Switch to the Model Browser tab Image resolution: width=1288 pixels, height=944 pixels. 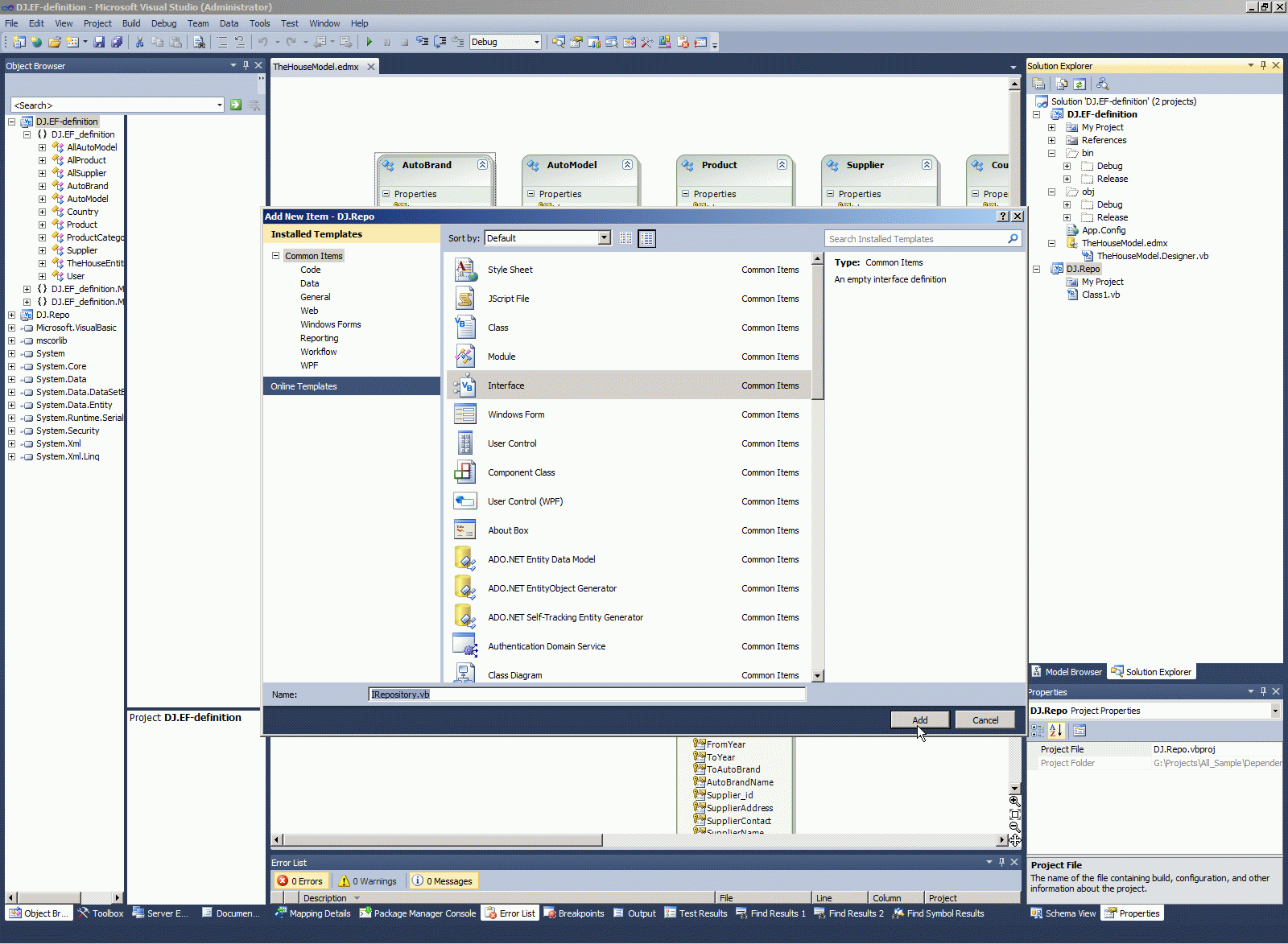[1067, 672]
